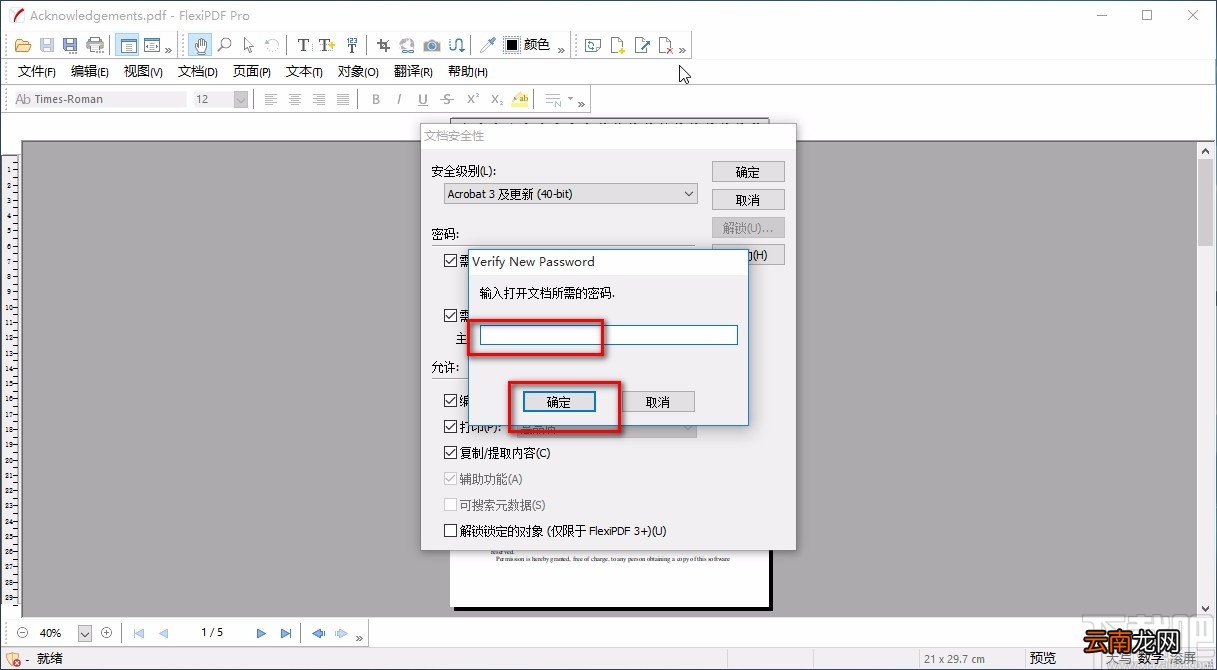Click the black 颜色 color swatch
The height and width of the screenshot is (670, 1217).
point(512,45)
